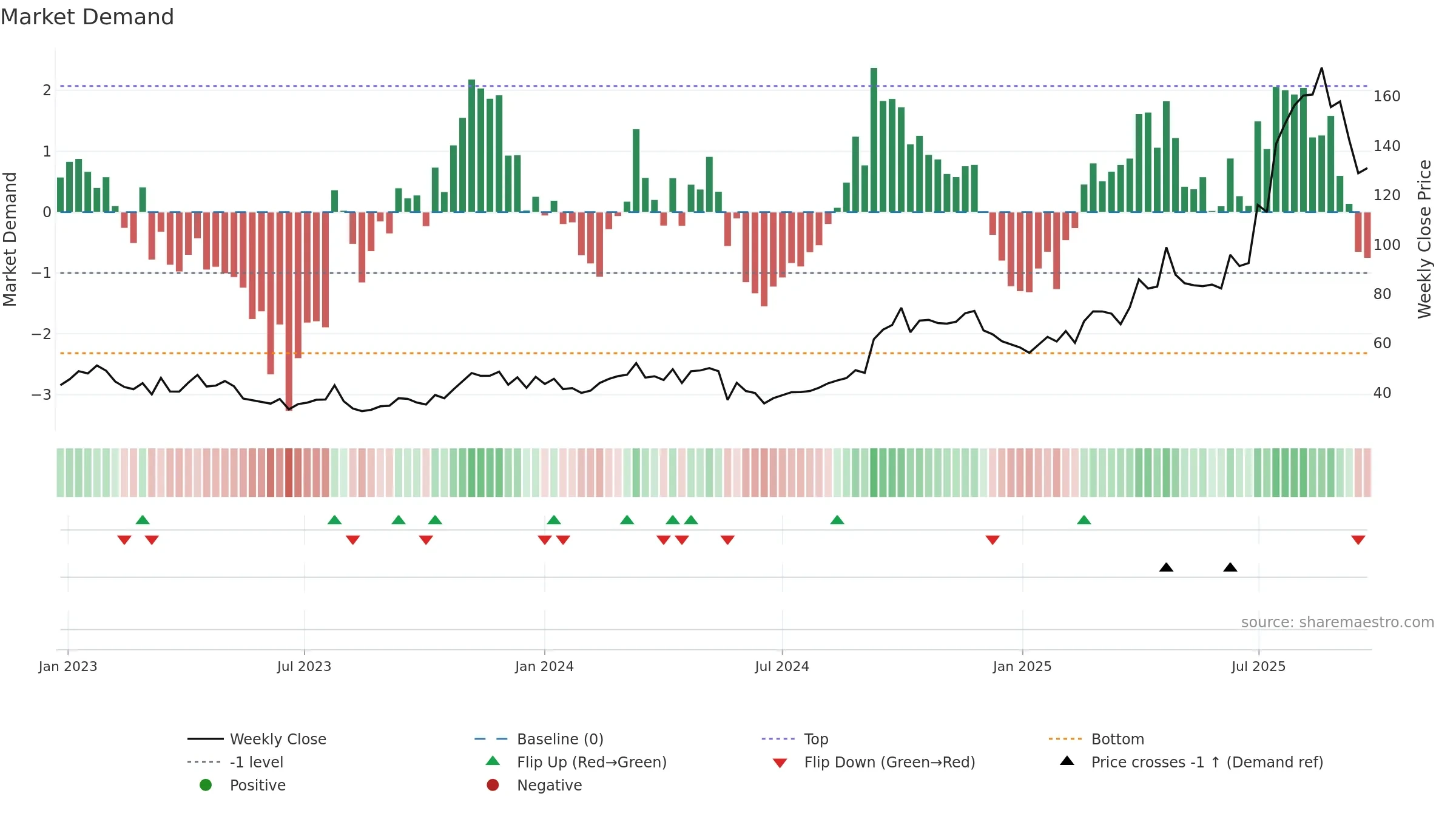Image resolution: width=1456 pixels, height=819 pixels.
Task: Click the black triangle legend icon for Price crosses -1
Action: point(1067,761)
